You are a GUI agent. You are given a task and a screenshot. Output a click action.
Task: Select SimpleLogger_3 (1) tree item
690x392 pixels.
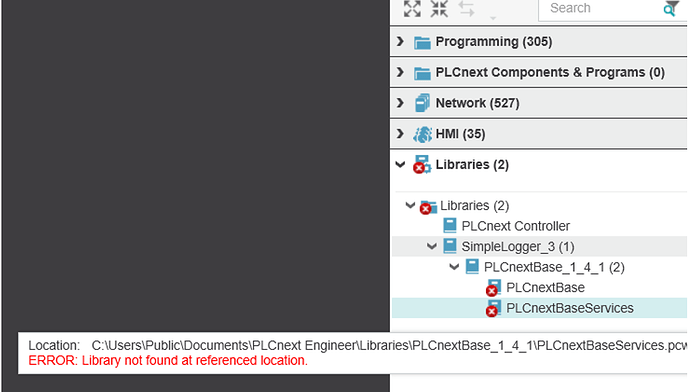(518, 246)
